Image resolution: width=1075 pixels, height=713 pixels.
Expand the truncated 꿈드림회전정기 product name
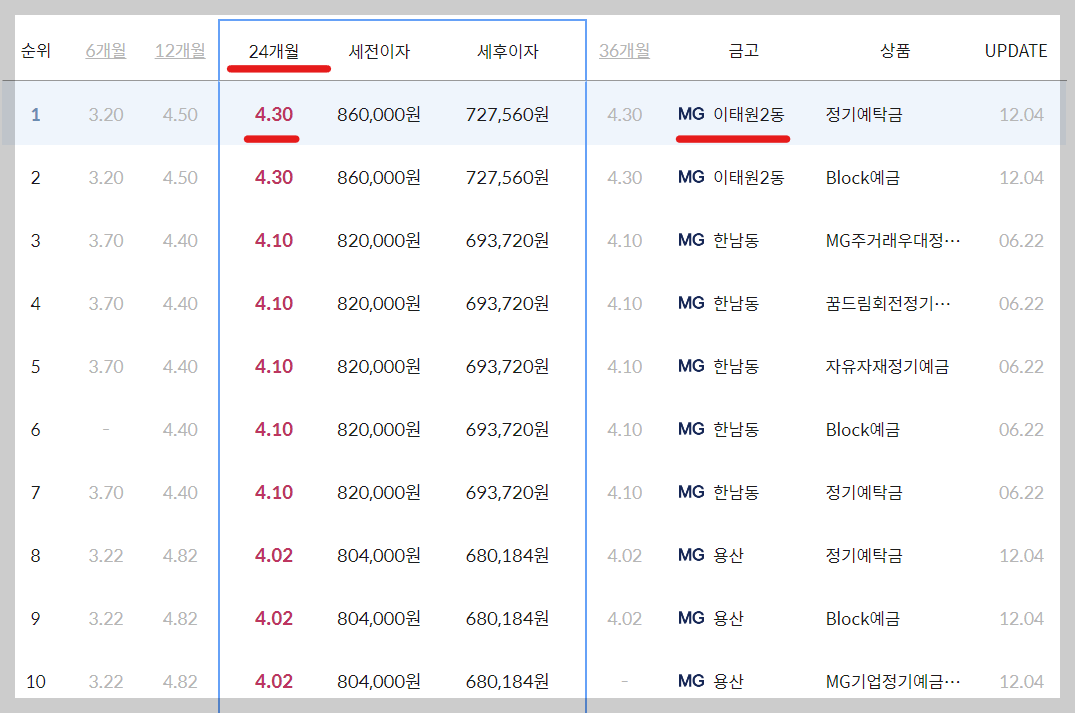pyautogui.click(x=893, y=303)
